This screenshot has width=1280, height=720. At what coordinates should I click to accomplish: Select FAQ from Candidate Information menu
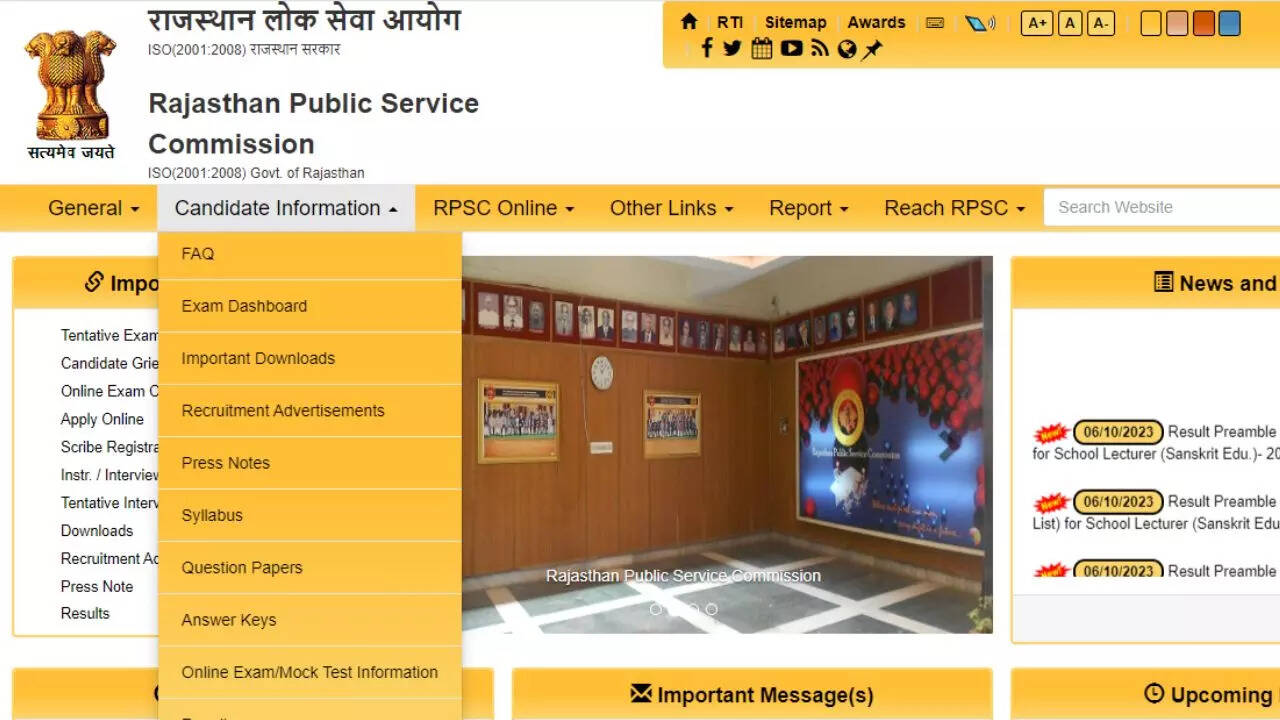click(x=197, y=254)
